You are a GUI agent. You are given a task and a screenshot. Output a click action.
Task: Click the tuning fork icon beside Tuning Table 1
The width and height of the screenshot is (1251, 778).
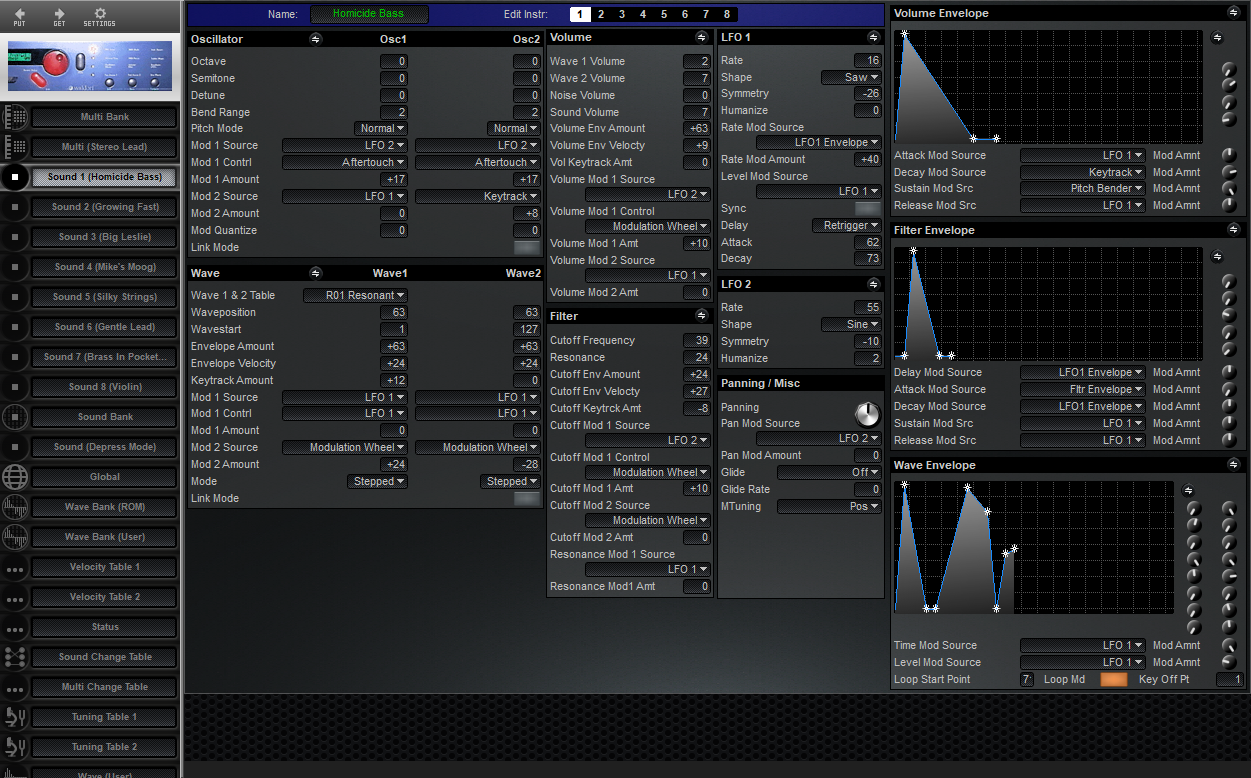coord(15,717)
